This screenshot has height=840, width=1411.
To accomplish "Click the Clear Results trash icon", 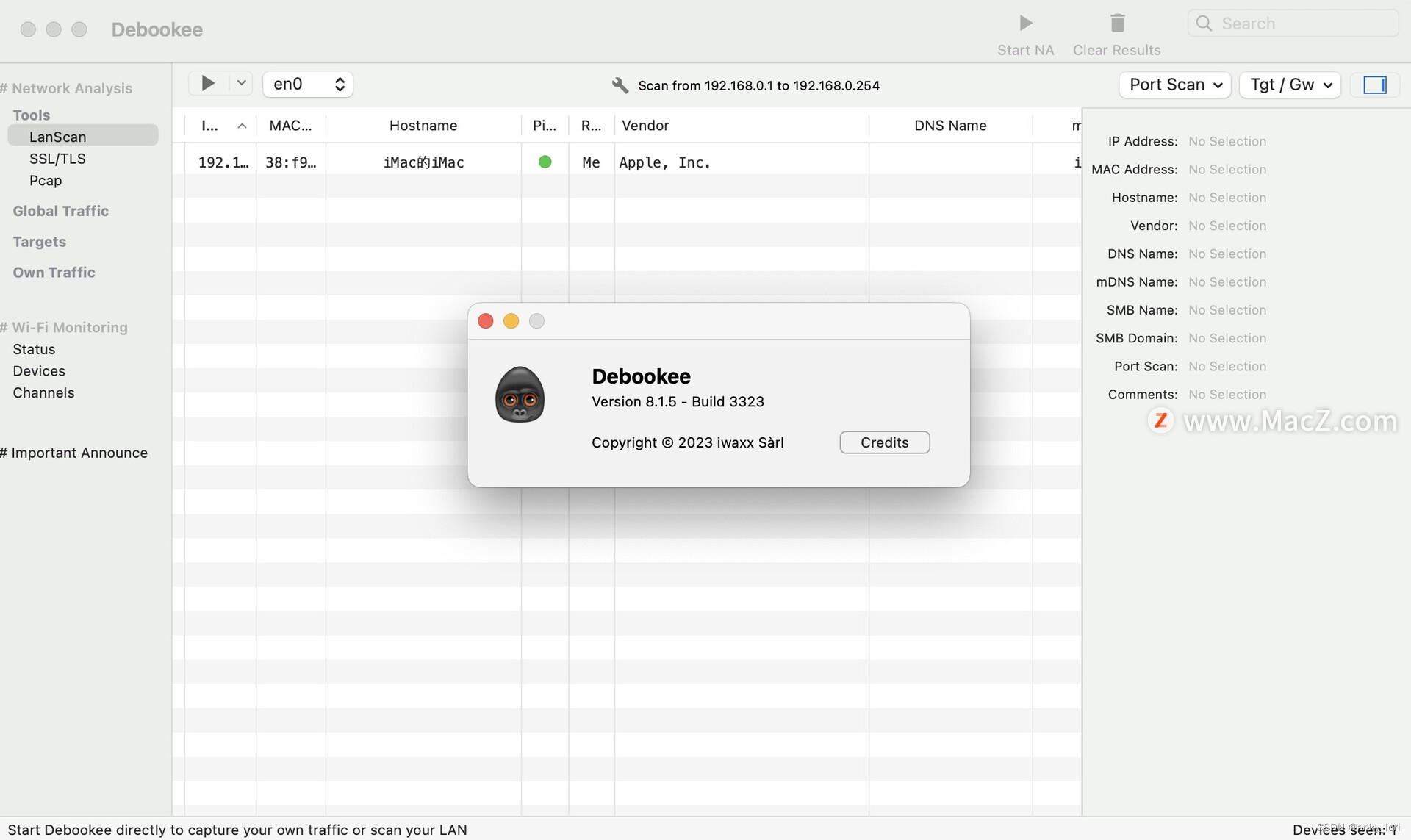I will pyautogui.click(x=1117, y=24).
